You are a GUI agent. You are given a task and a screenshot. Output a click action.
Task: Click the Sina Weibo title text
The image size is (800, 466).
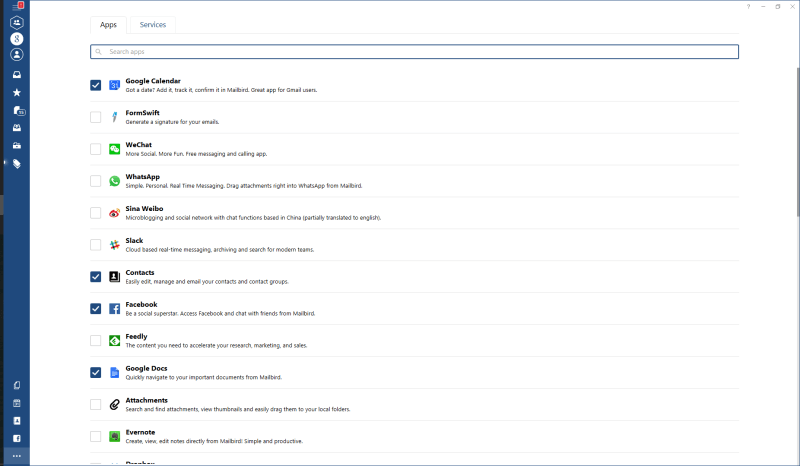(144, 208)
